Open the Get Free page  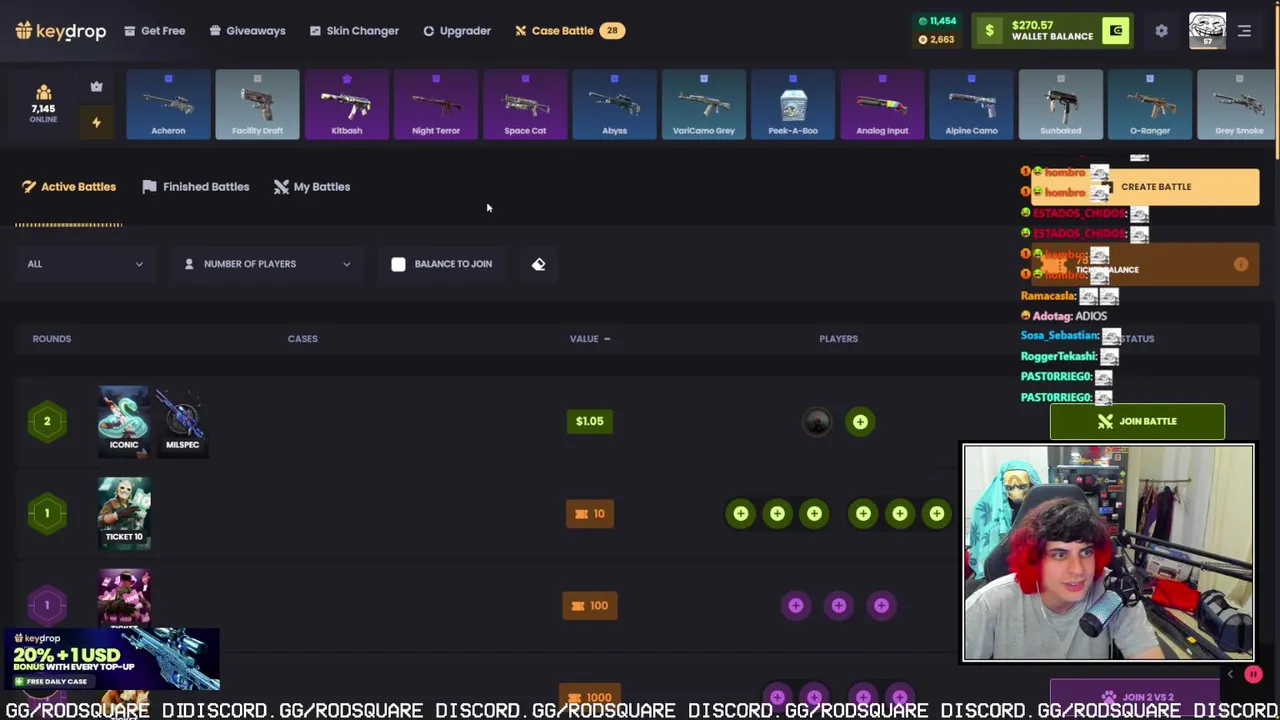[x=154, y=31]
